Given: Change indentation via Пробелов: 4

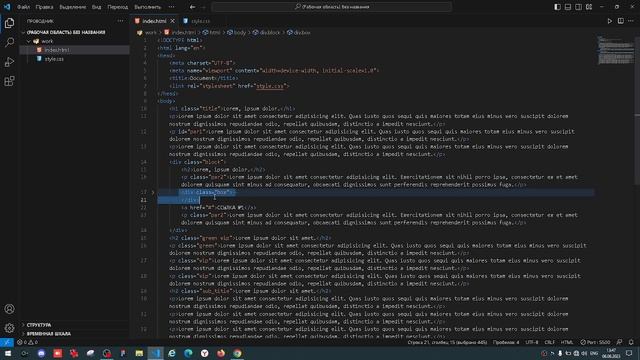Looking at the screenshot, I should pos(506,342).
